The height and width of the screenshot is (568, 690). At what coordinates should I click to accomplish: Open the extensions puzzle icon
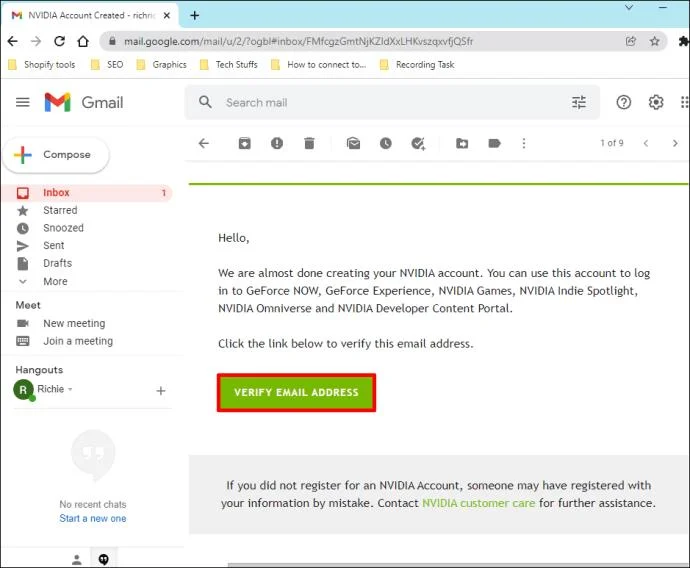pos(684,41)
